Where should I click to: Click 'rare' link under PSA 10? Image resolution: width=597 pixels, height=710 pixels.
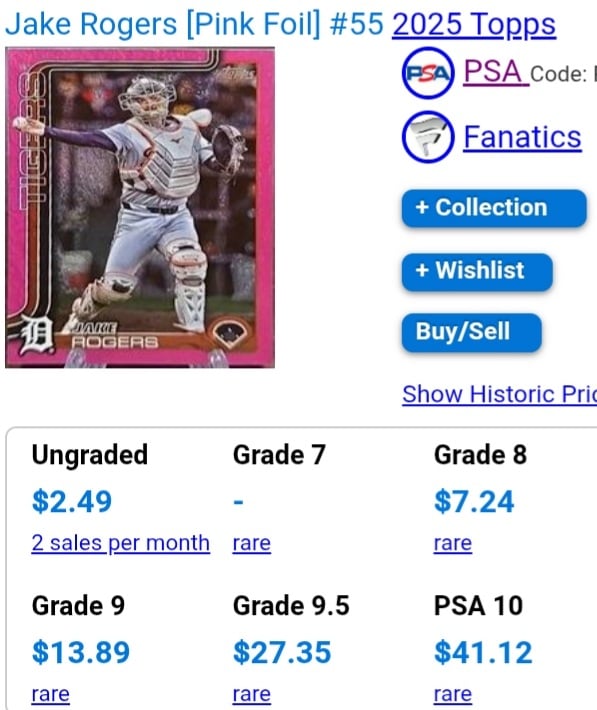[x=453, y=694]
